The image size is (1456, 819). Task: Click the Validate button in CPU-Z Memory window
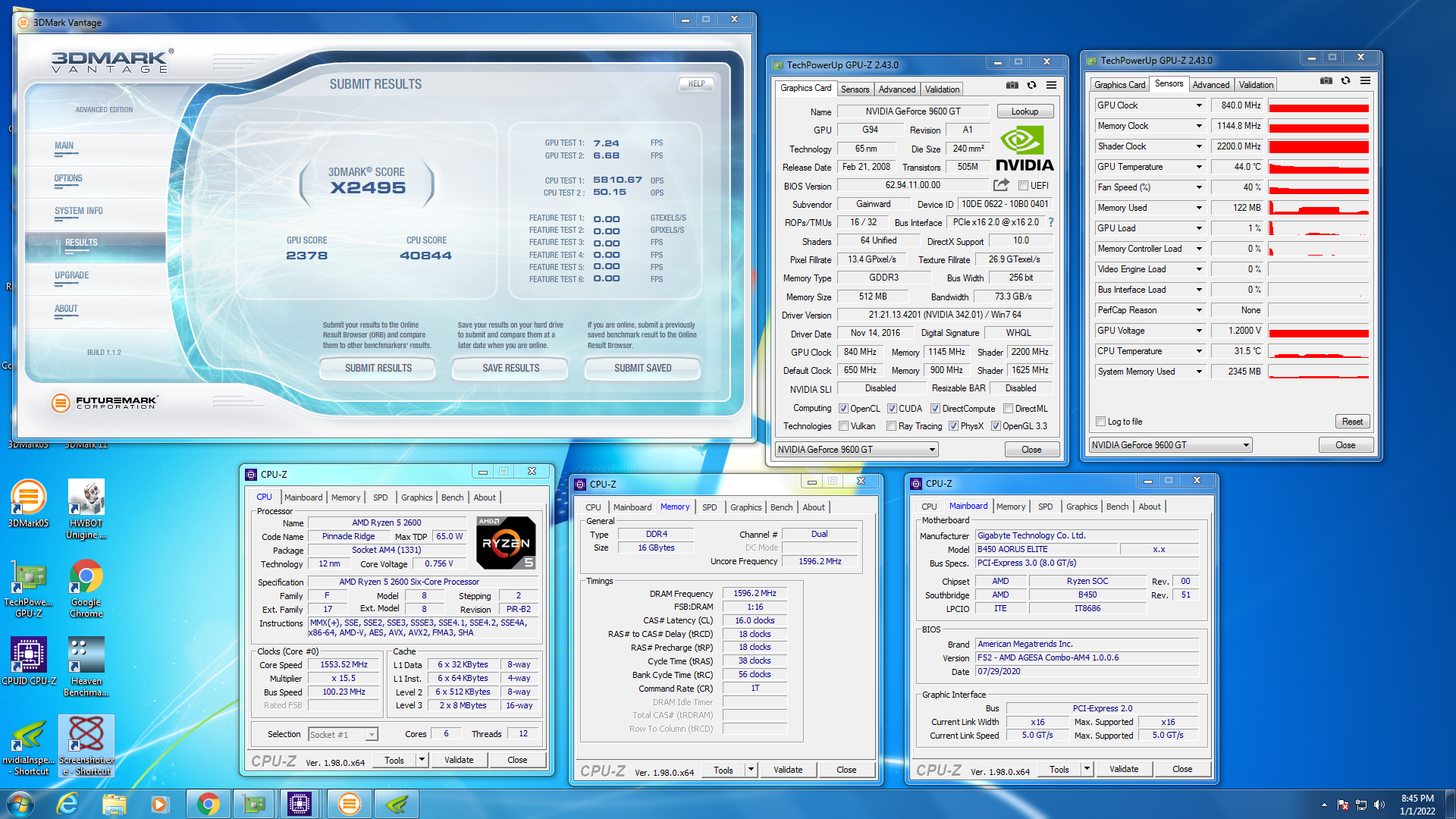click(x=788, y=770)
